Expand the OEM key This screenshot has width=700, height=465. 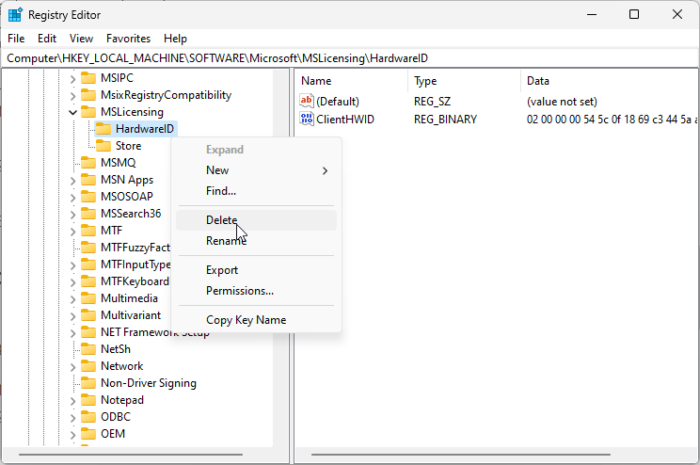pos(73,435)
